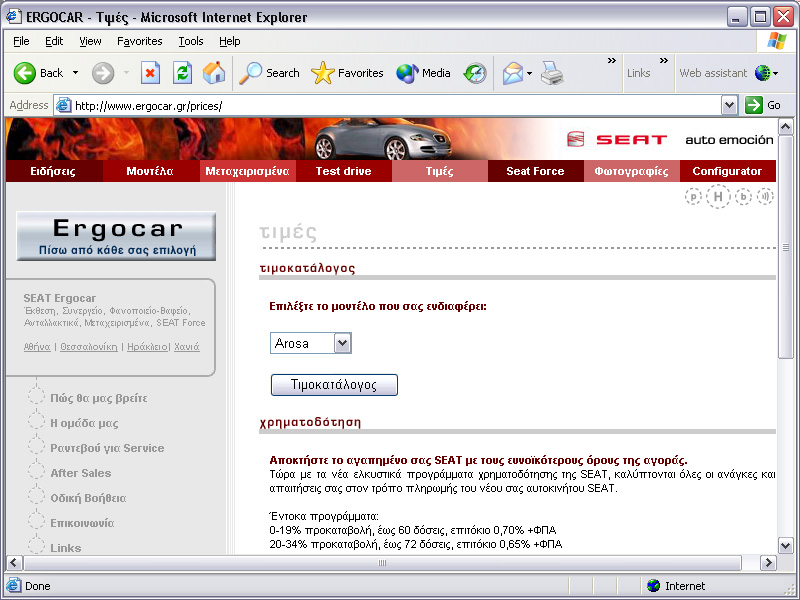Open the Forward button history dropdown arrow
The image size is (800, 600).
(126, 73)
